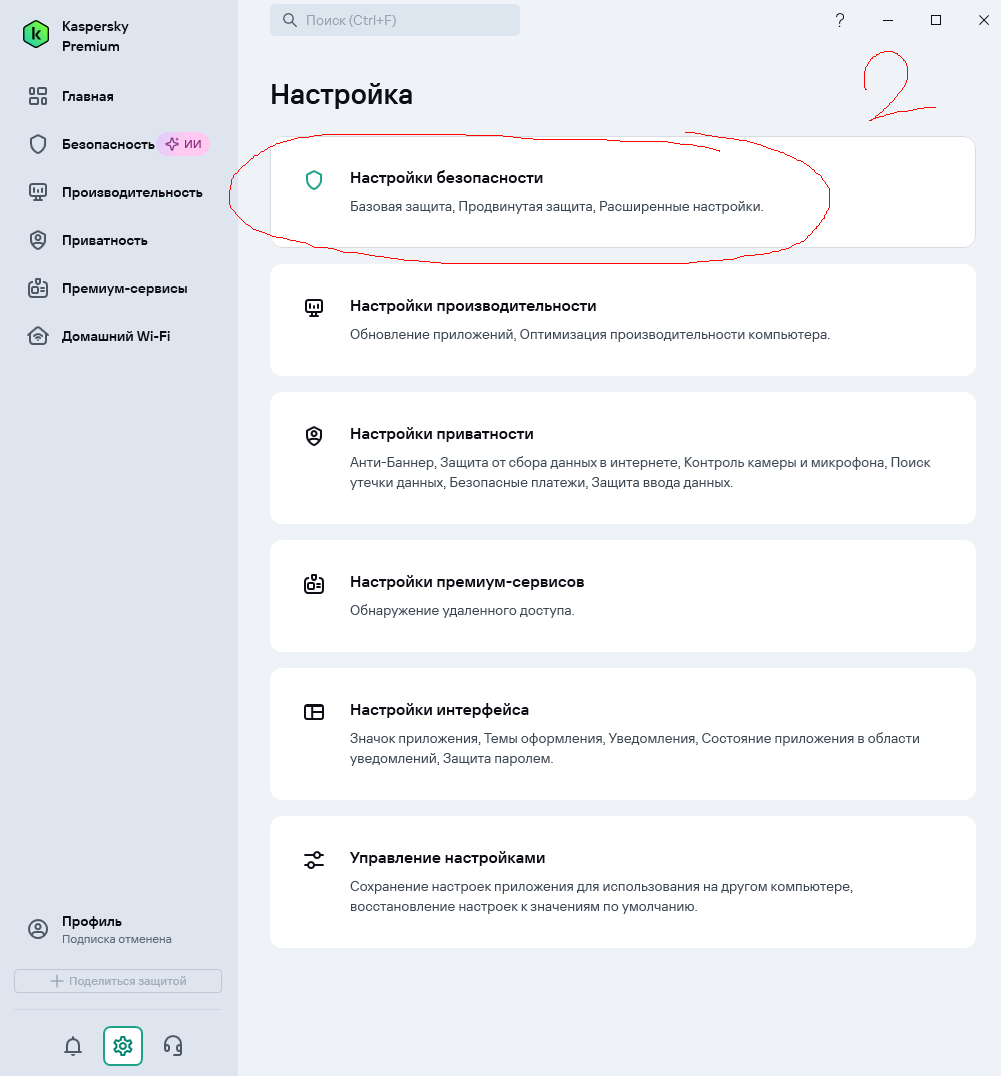Open Приватность sidebar item
Screen dimensions: 1001x1076
tap(104, 240)
